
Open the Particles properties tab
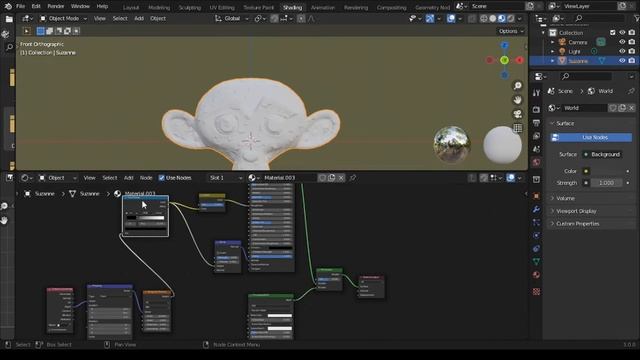[536, 222]
